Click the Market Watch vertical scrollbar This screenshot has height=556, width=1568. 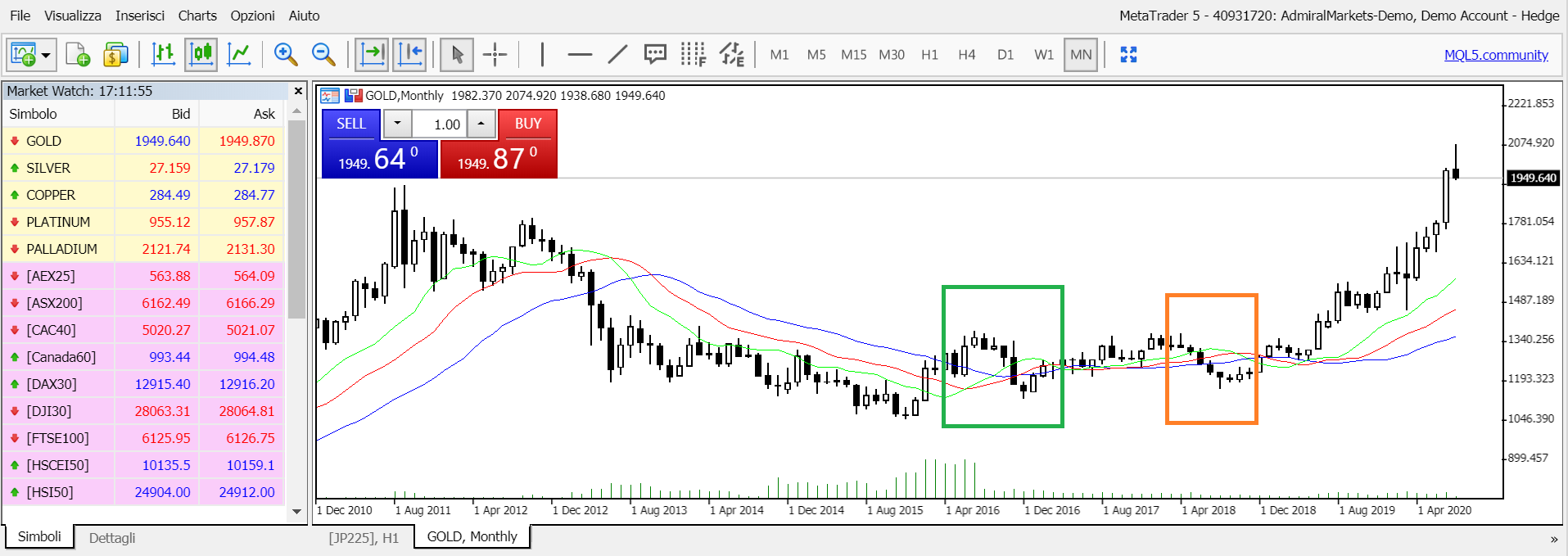[x=296, y=311]
